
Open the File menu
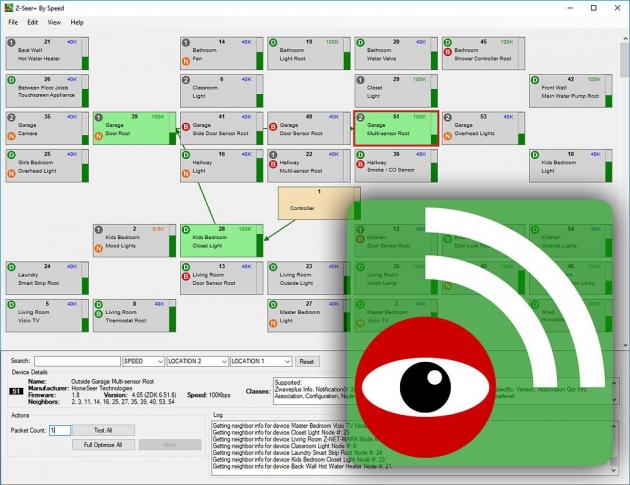point(13,23)
